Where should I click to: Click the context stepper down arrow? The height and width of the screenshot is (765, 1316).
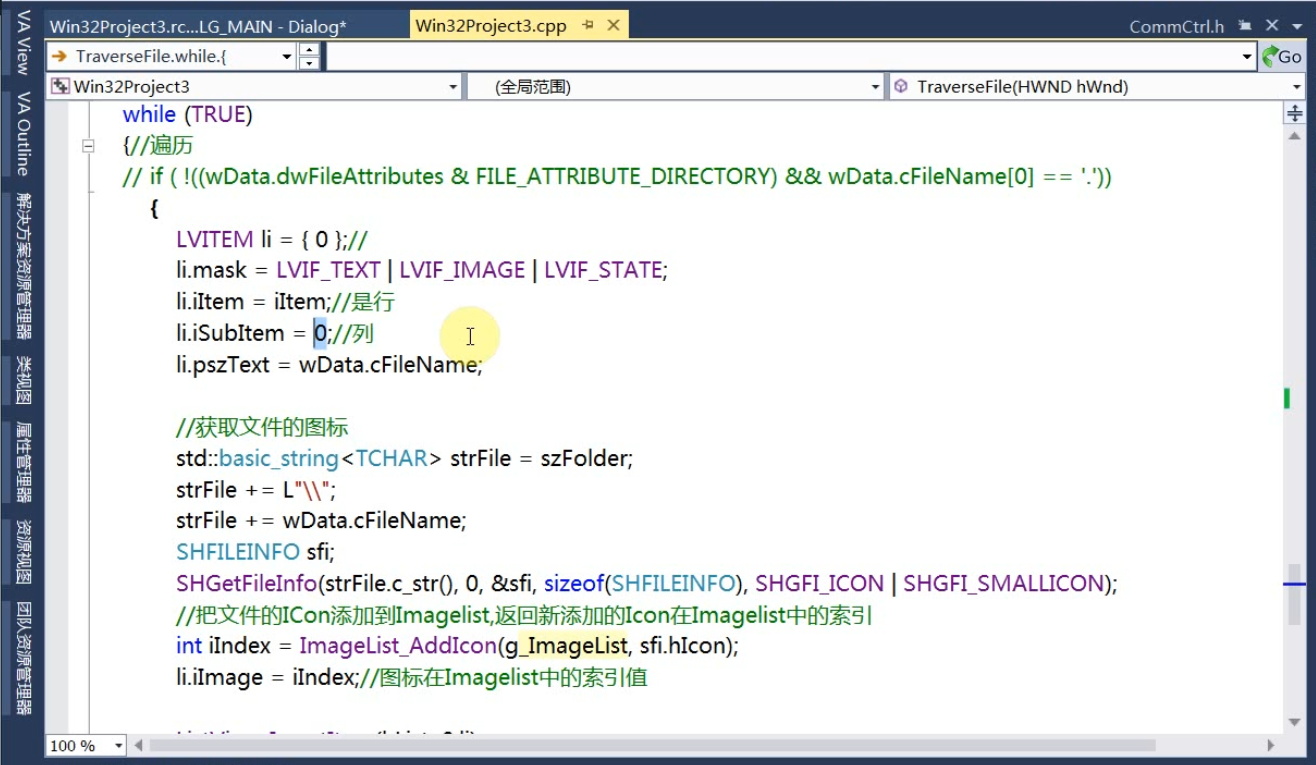pyautogui.click(x=309, y=63)
